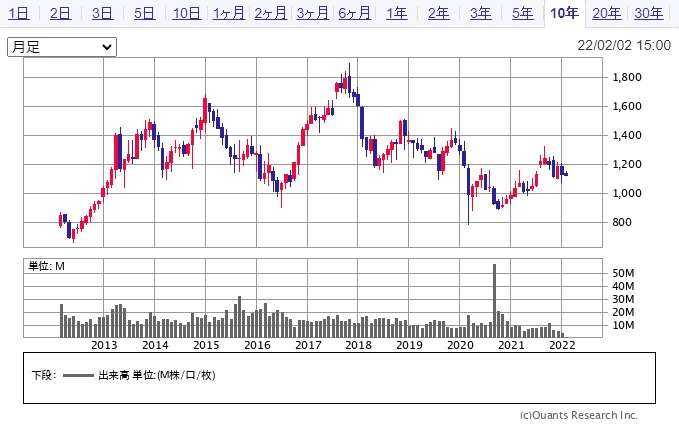Click the 40M volume axis label
Image resolution: width=679 pixels, height=427 pixels.
click(x=623, y=286)
